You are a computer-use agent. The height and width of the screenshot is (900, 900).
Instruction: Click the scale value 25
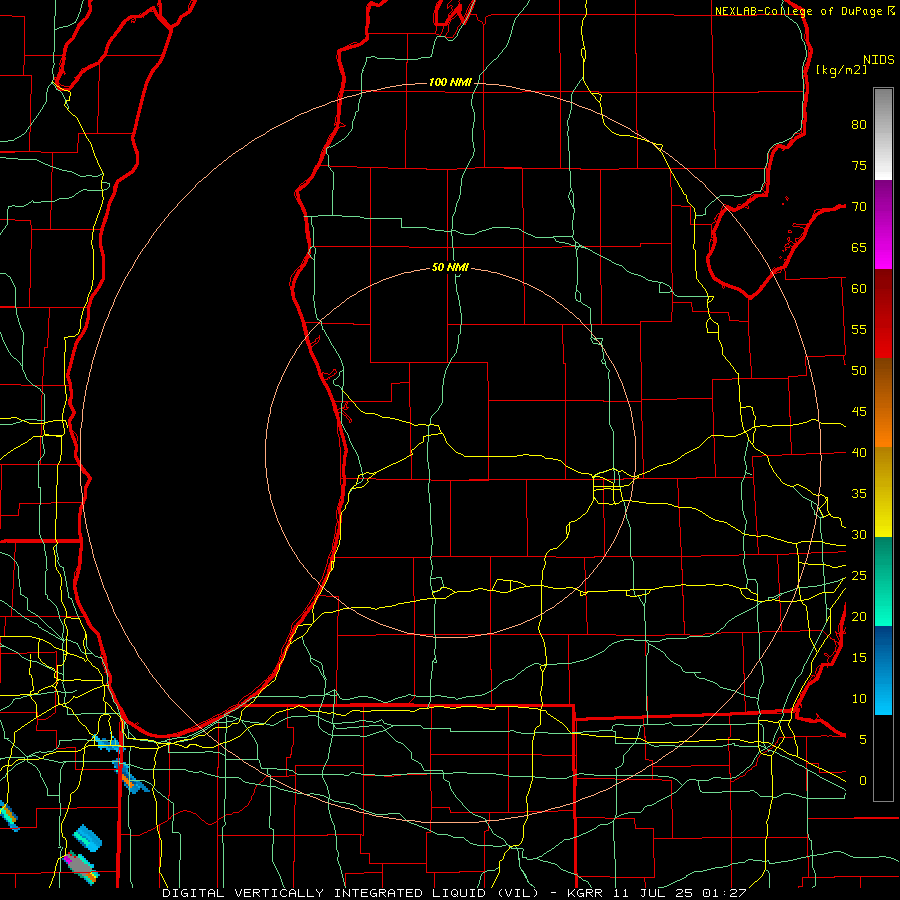click(x=859, y=576)
